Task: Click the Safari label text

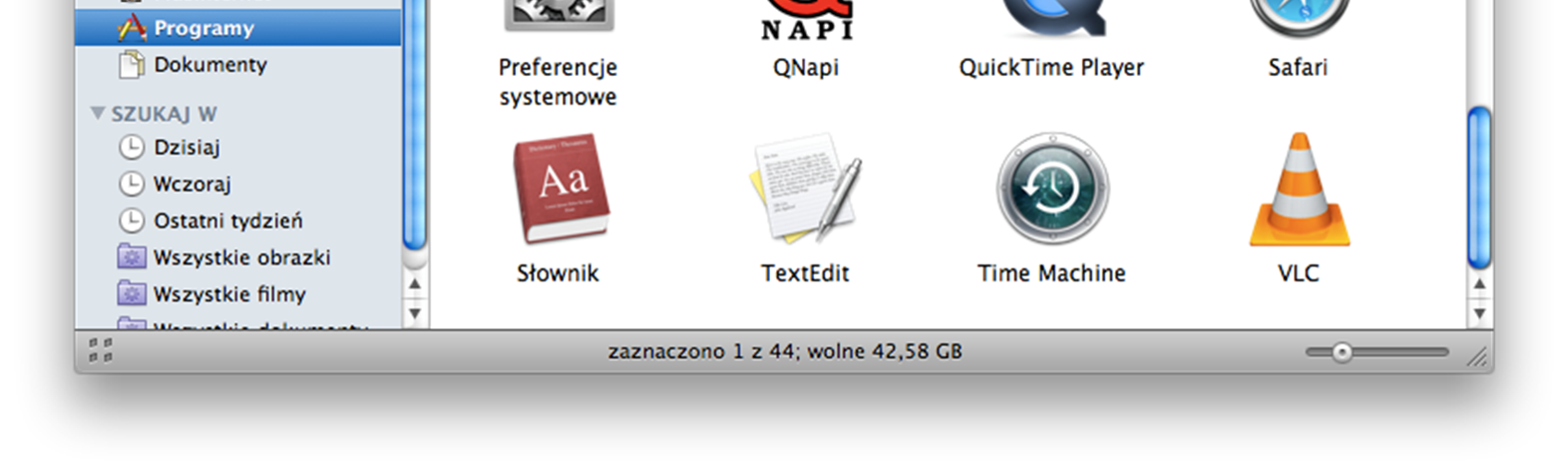Action: click(x=1298, y=68)
